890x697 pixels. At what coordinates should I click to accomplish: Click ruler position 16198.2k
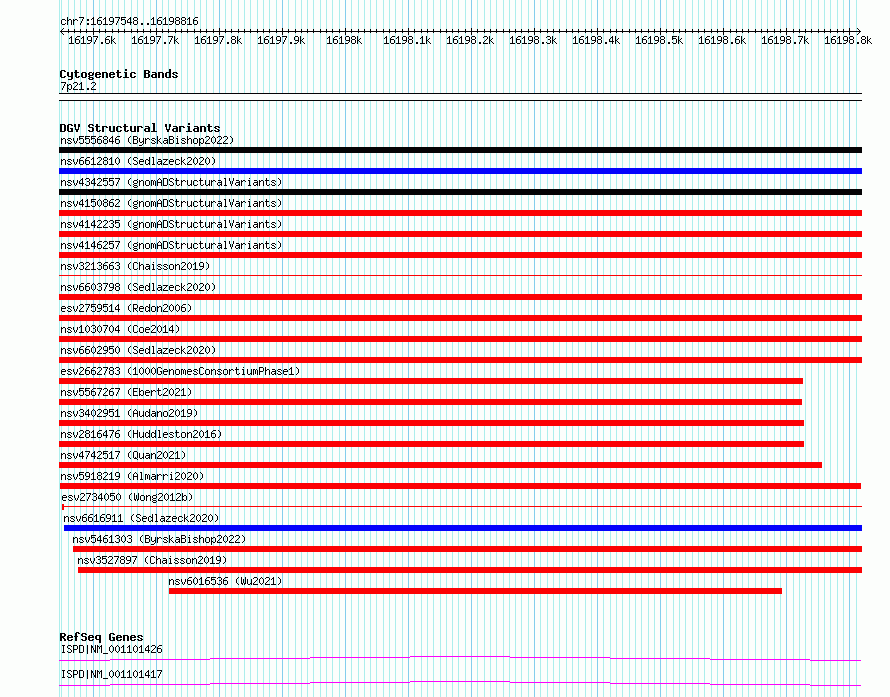pyautogui.click(x=470, y=40)
